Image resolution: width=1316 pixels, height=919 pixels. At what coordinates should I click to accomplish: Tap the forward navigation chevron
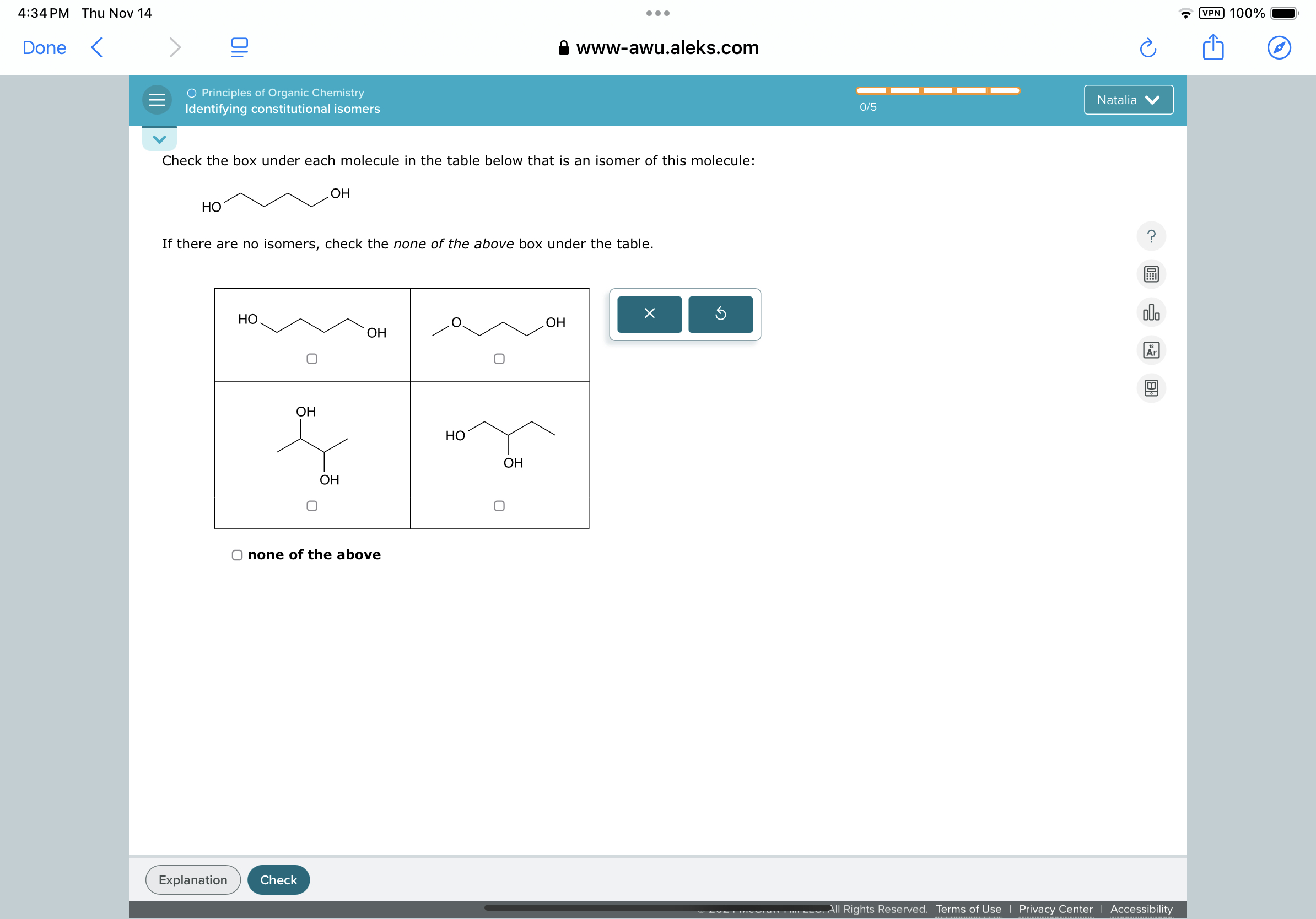(175, 47)
